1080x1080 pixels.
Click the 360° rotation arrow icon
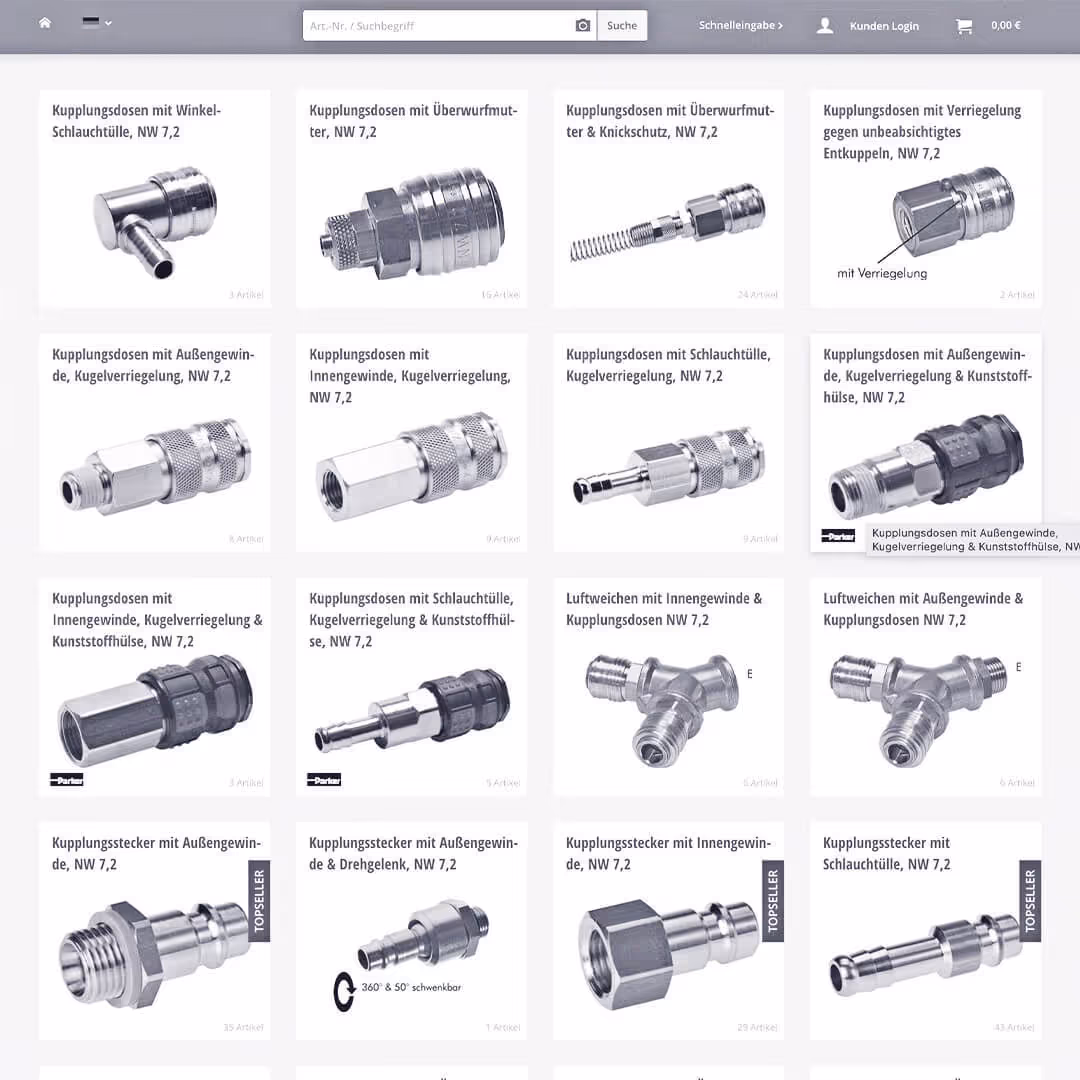344,992
